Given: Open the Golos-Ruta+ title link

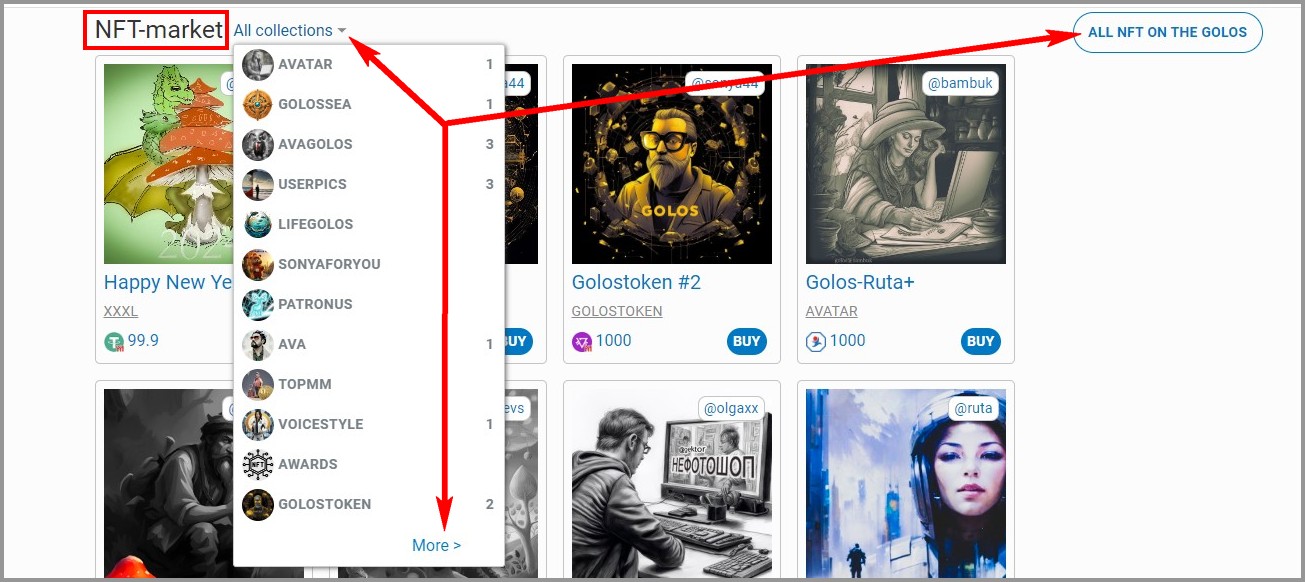Looking at the screenshot, I should (860, 282).
